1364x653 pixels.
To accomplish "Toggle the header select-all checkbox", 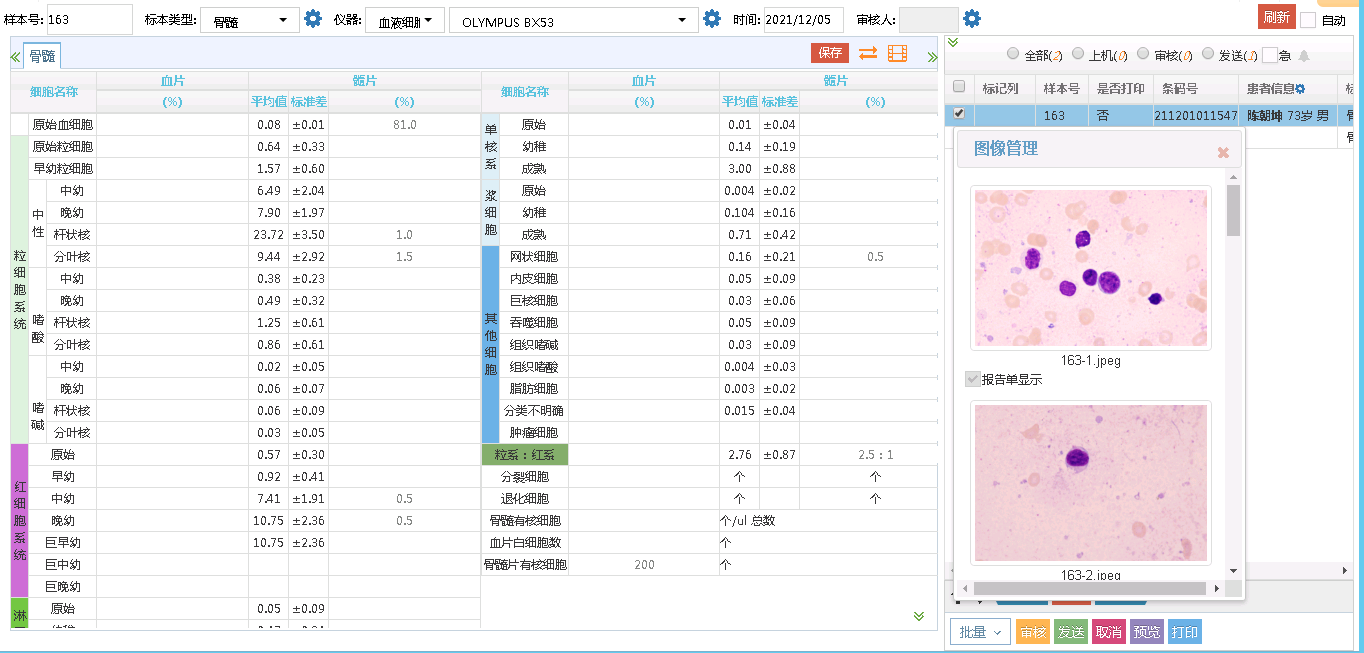I will [959, 87].
